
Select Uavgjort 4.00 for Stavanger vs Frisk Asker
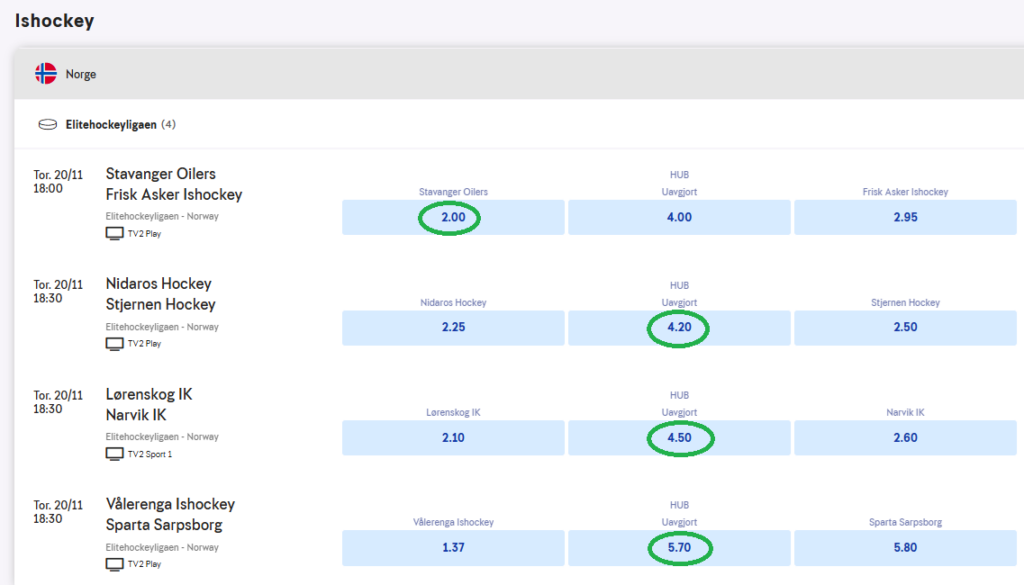pyautogui.click(x=679, y=217)
